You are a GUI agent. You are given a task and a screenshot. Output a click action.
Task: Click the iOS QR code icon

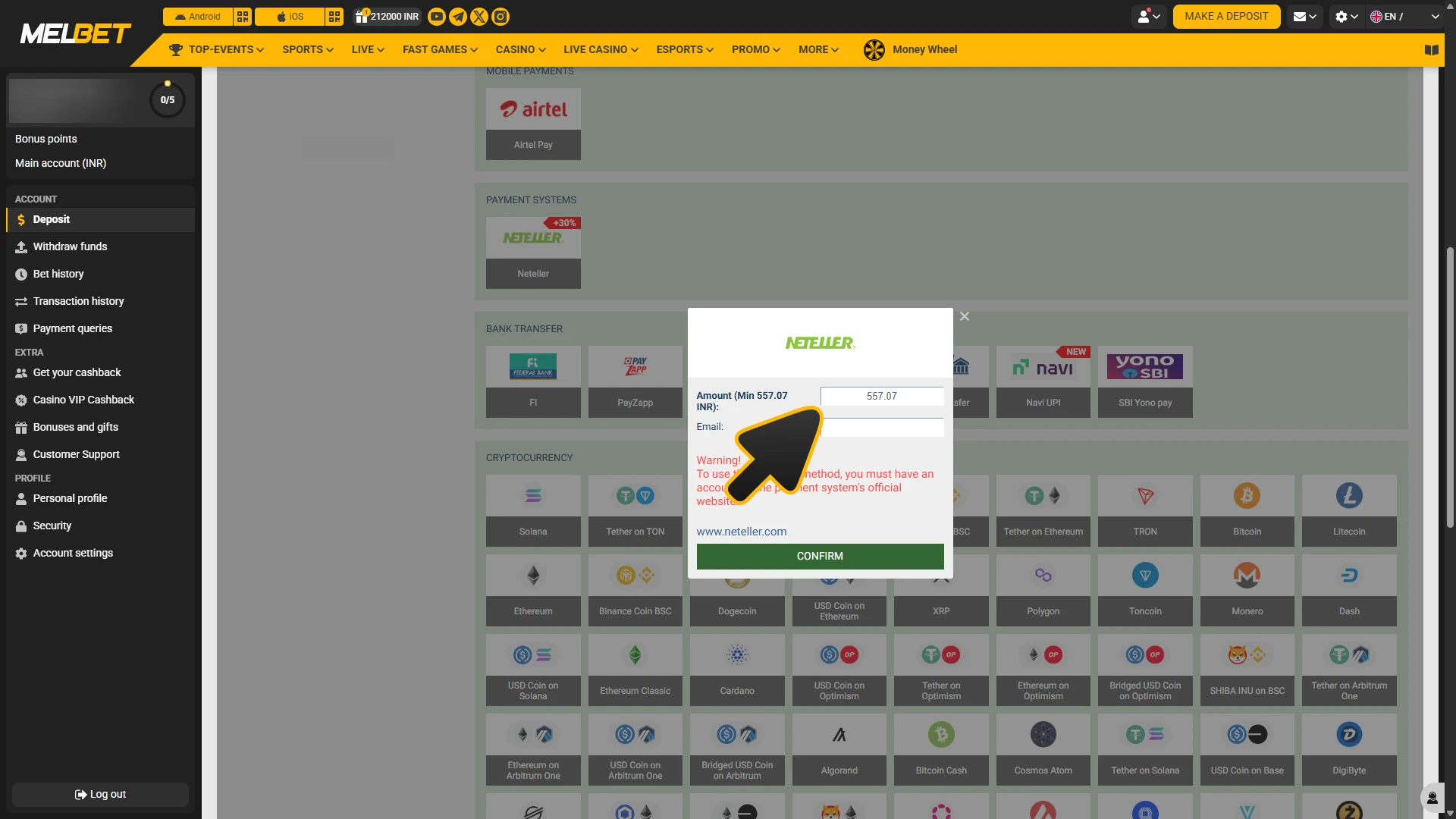point(334,17)
